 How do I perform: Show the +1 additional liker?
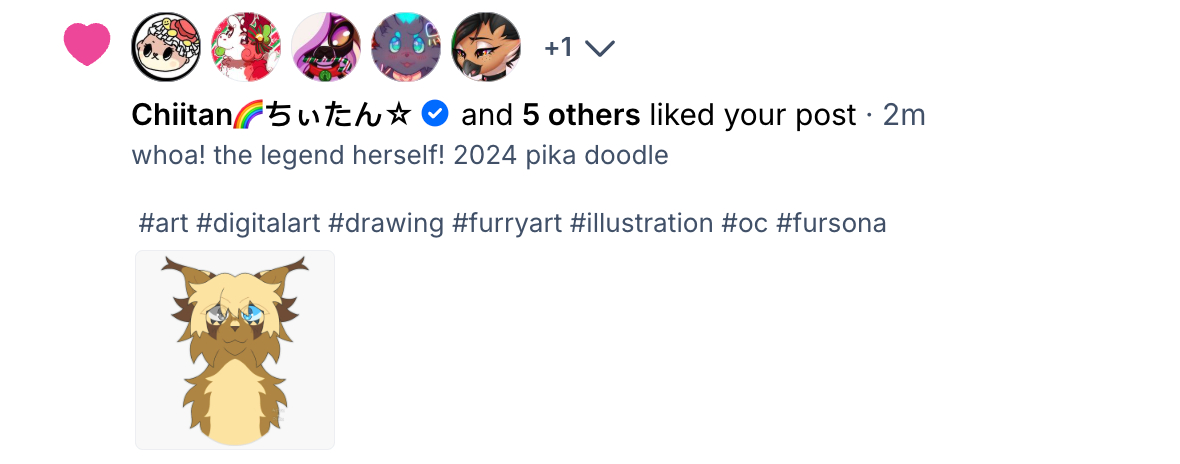(558, 47)
